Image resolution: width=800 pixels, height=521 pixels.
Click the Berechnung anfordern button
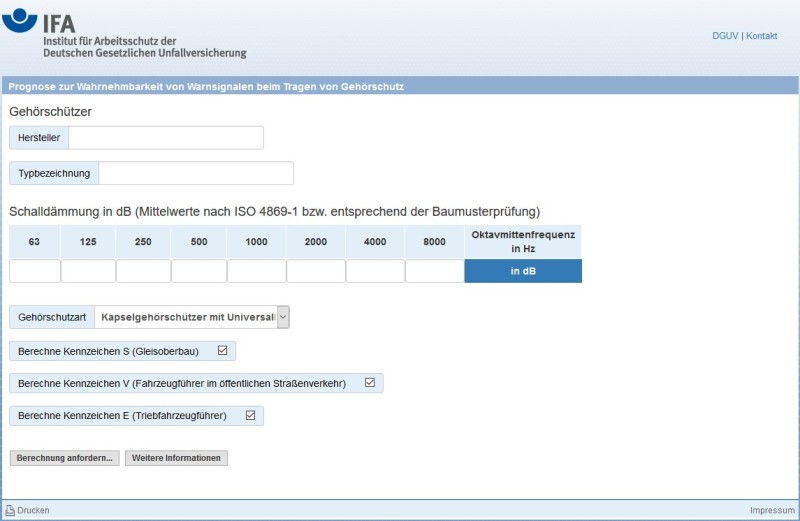click(x=64, y=458)
